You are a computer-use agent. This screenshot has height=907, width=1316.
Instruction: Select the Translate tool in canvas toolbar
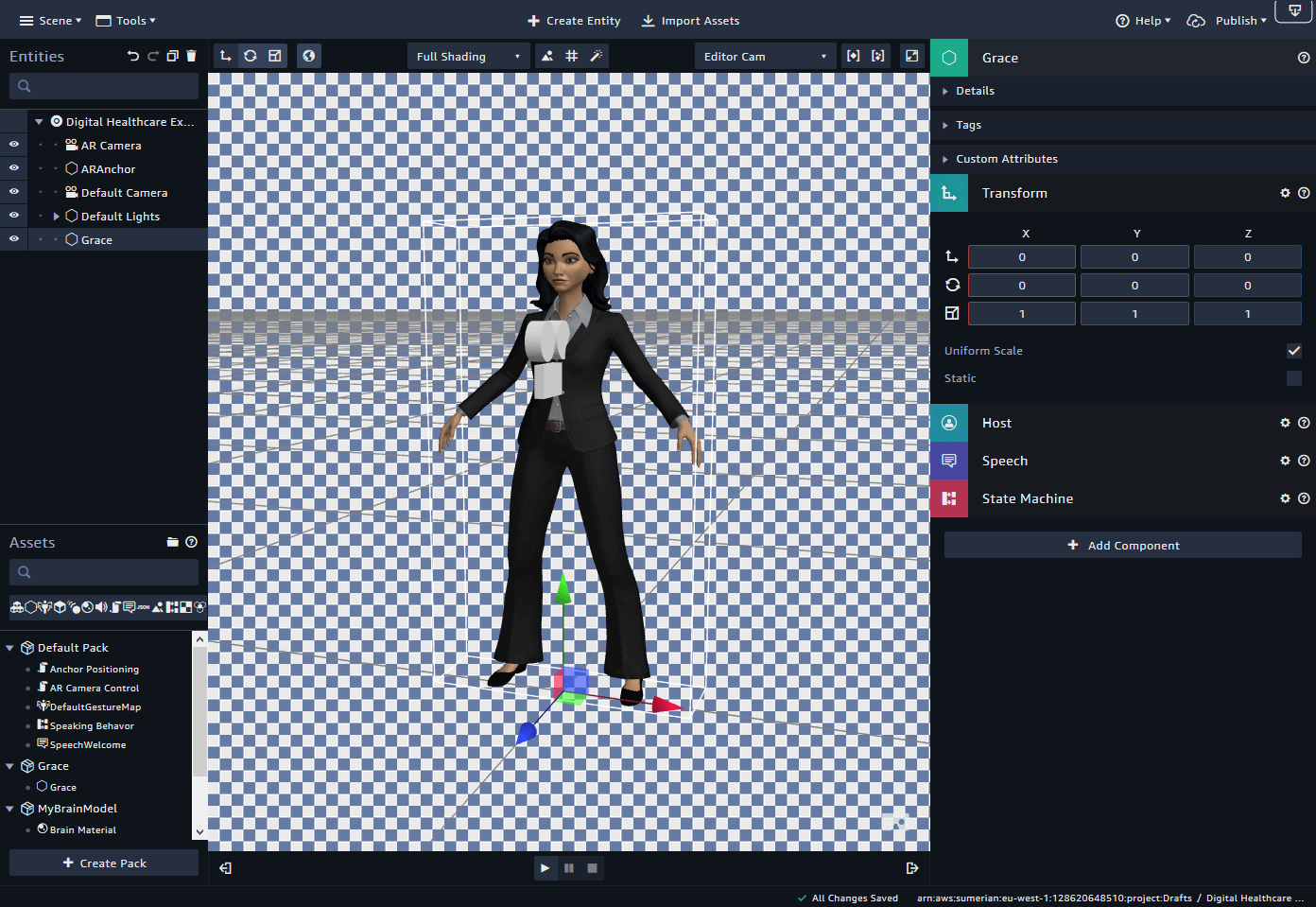[x=225, y=56]
